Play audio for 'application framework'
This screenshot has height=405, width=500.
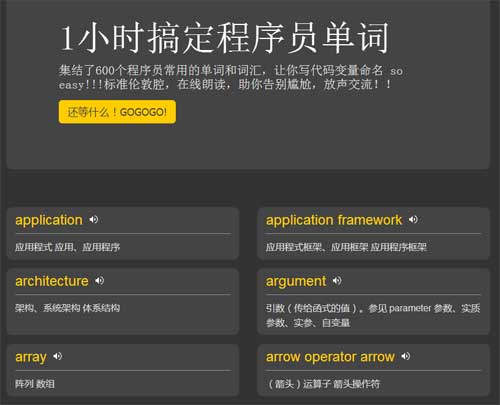413,220
